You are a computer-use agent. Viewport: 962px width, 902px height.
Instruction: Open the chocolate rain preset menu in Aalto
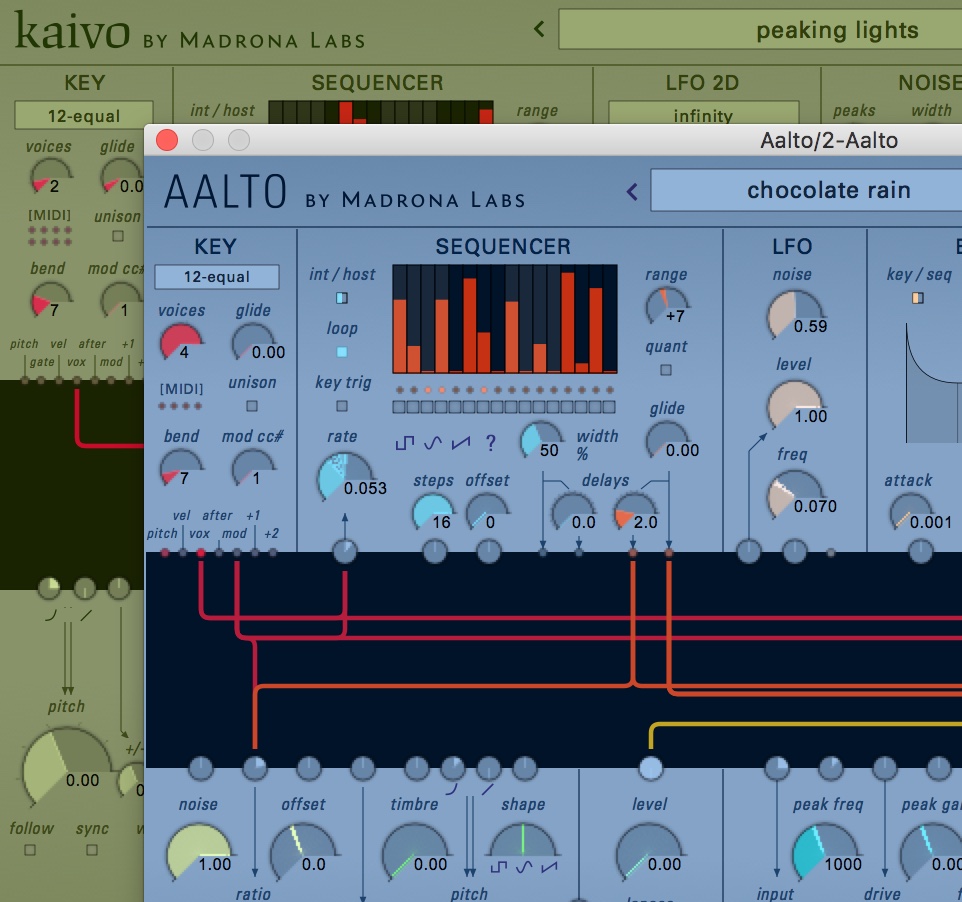tap(806, 190)
